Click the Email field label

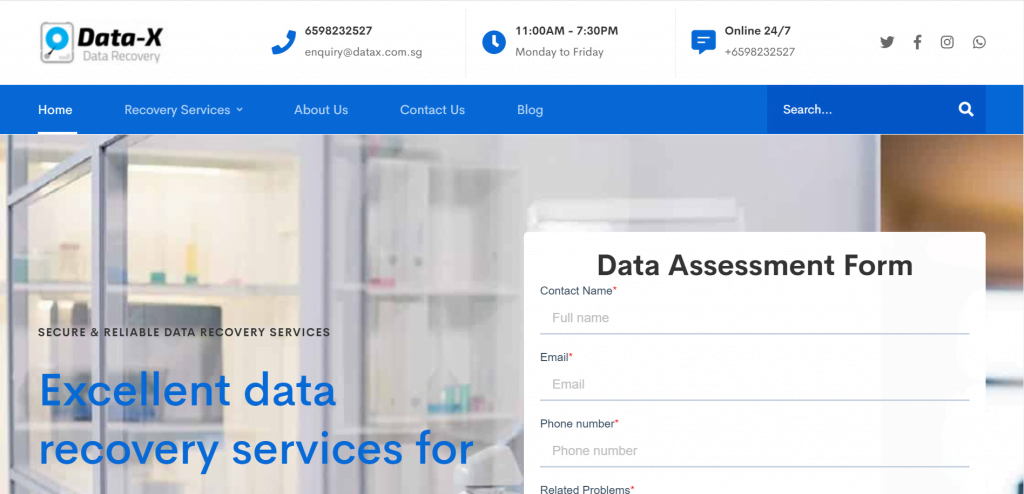(556, 357)
